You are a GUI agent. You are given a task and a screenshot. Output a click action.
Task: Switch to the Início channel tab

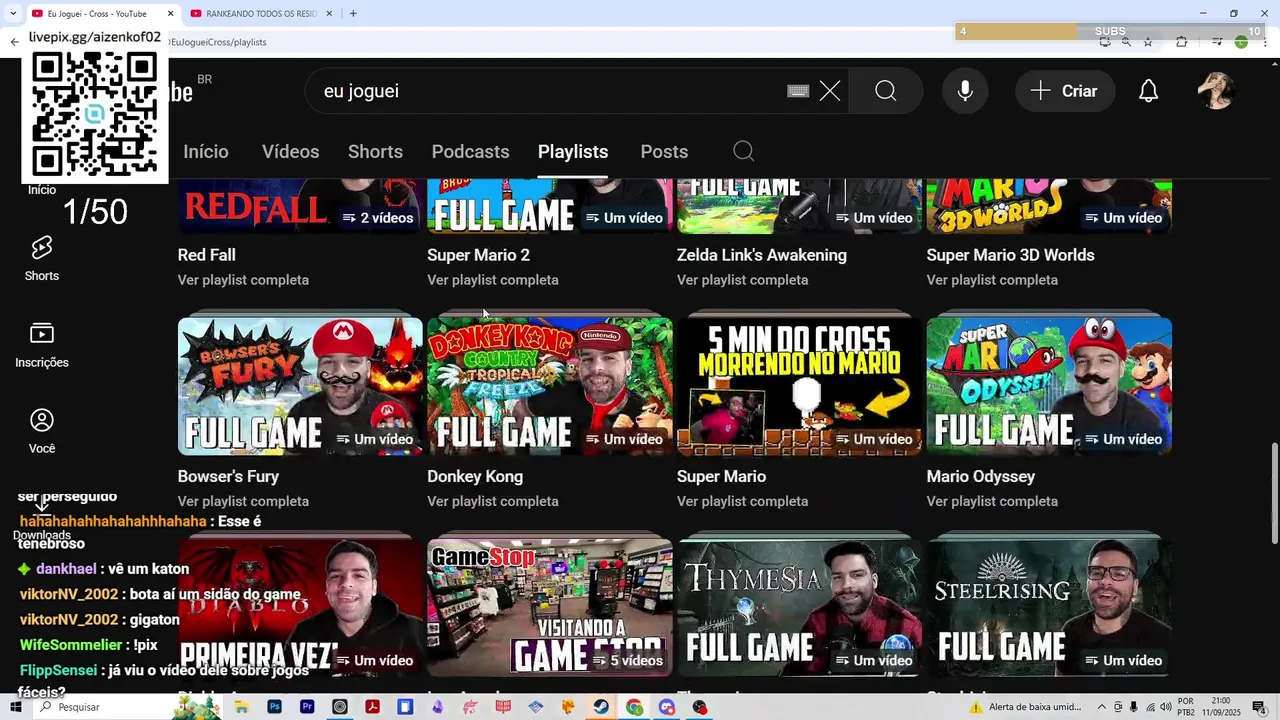tap(206, 151)
